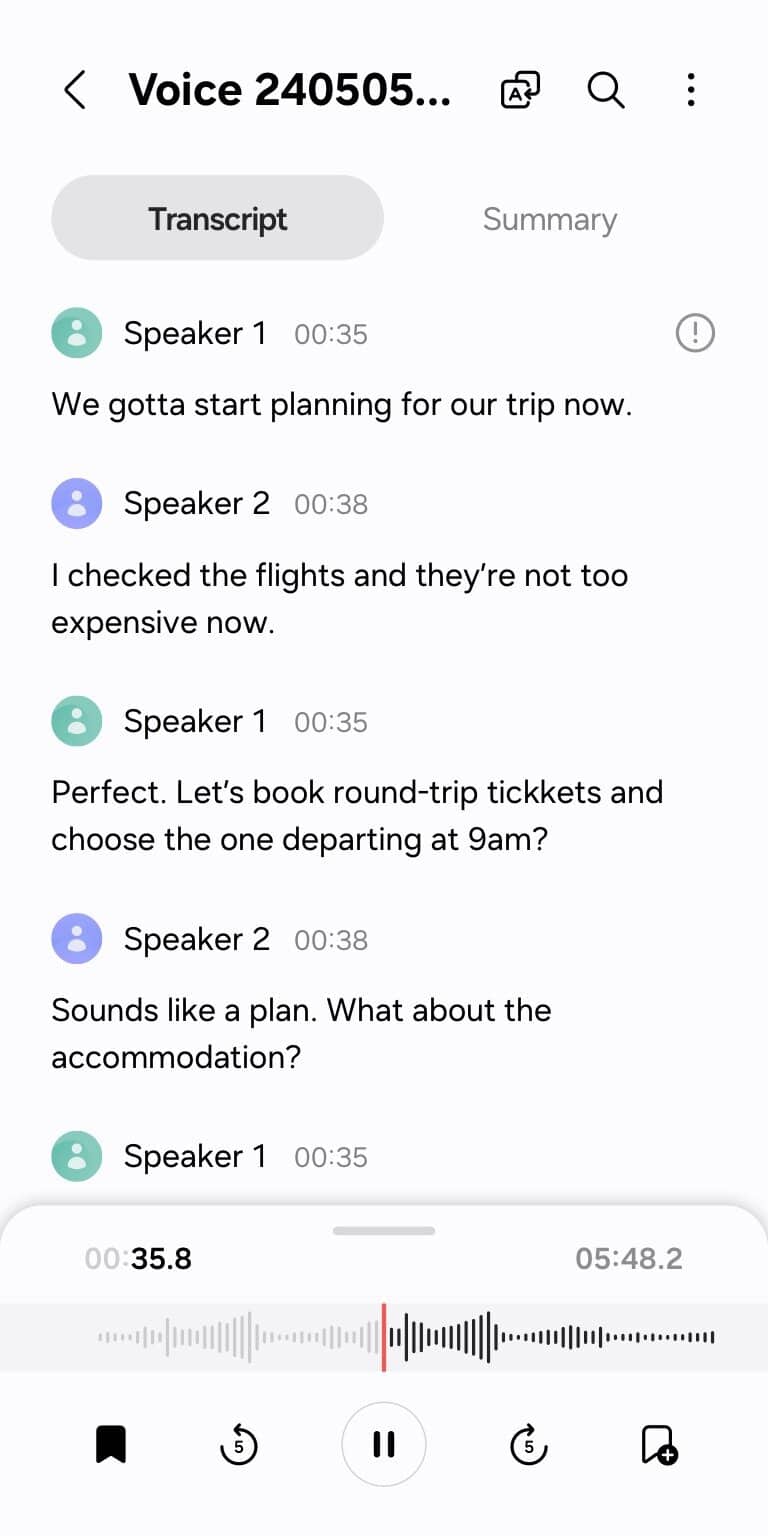Switch to the Summary tab
The height and width of the screenshot is (1536, 768).
549,219
